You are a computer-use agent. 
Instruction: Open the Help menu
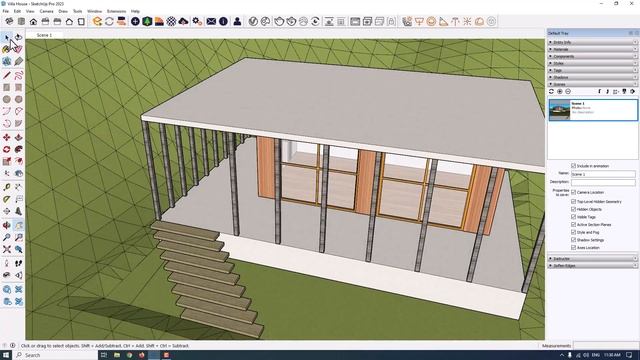point(135,11)
